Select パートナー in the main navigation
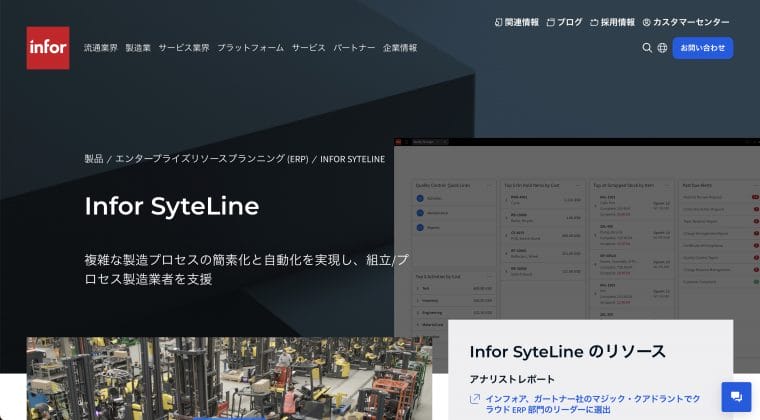Image resolution: width=760 pixels, height=420 pixels. pos(354,47)
